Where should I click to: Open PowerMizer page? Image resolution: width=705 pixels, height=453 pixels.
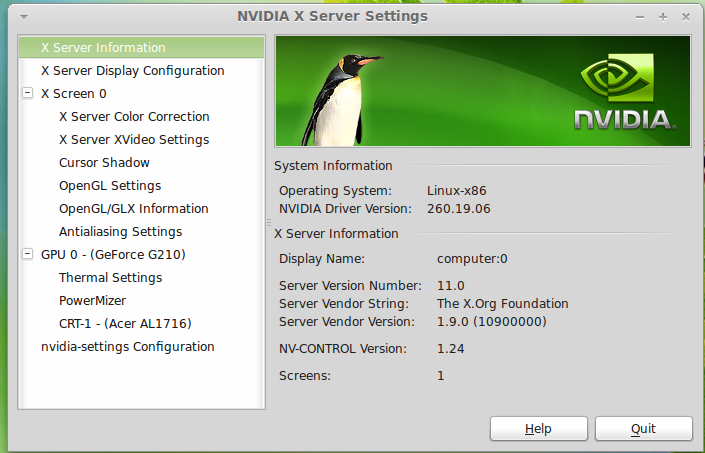(x=92, y=300)
